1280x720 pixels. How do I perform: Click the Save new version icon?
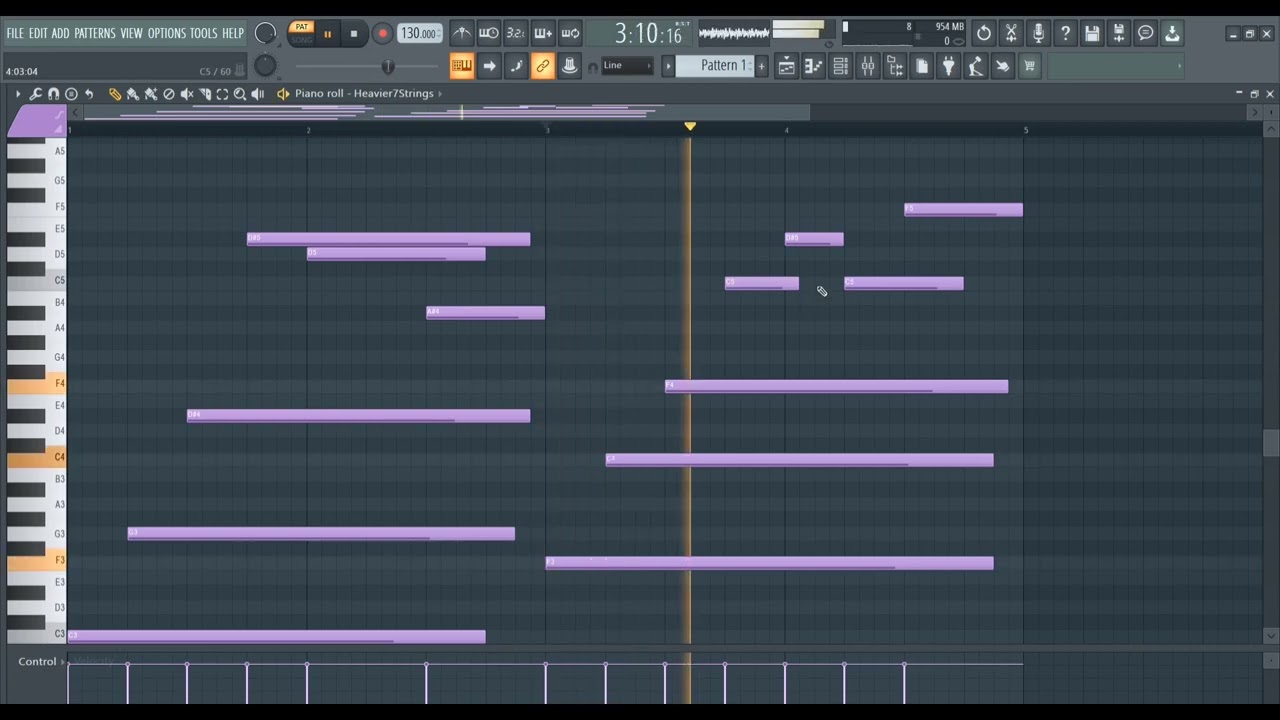pyautogui.click(x=1119, y=33)
